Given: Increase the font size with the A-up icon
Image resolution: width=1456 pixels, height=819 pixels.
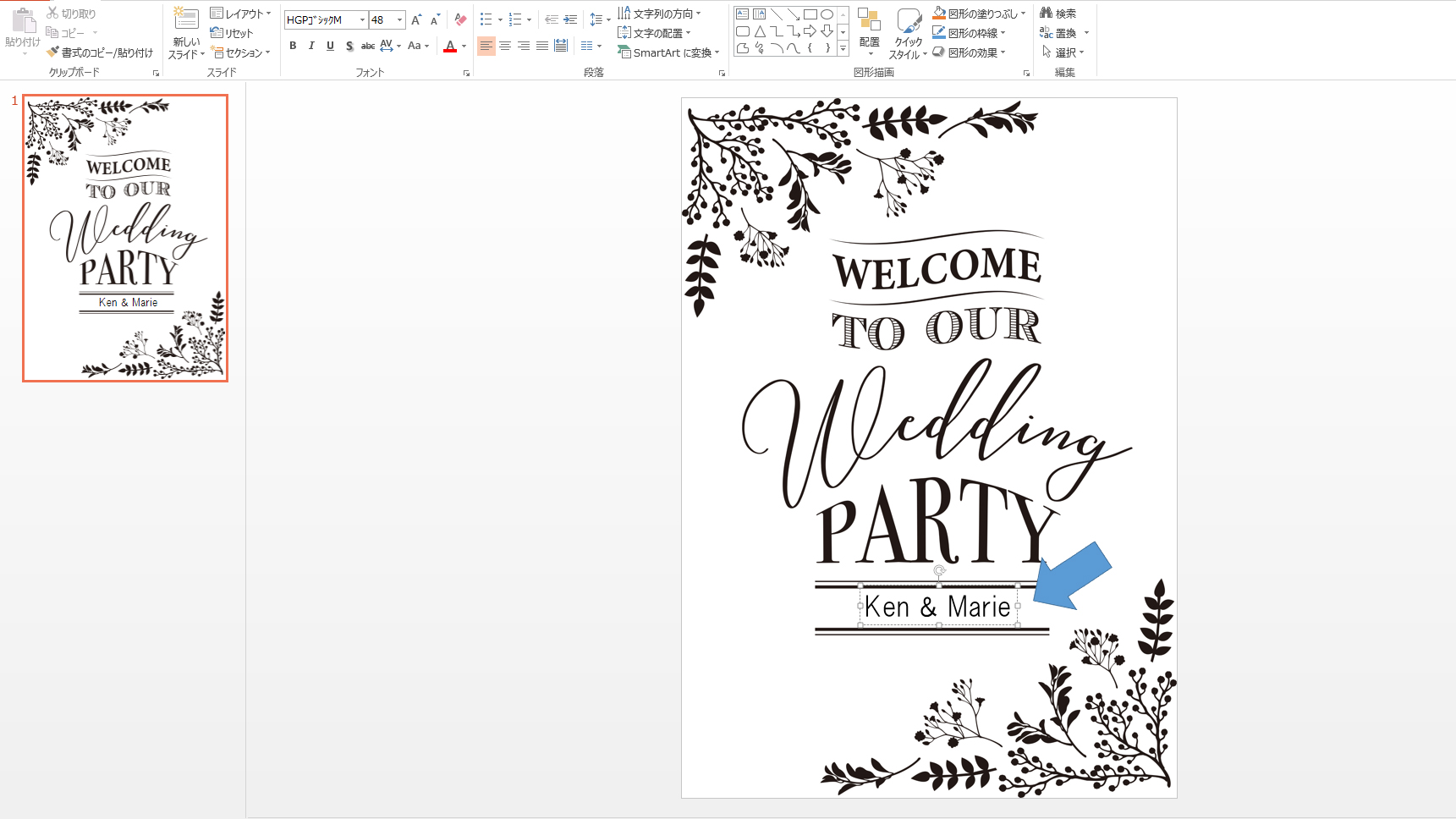Looking at the screenshot, I should click(x=416, y=19).
